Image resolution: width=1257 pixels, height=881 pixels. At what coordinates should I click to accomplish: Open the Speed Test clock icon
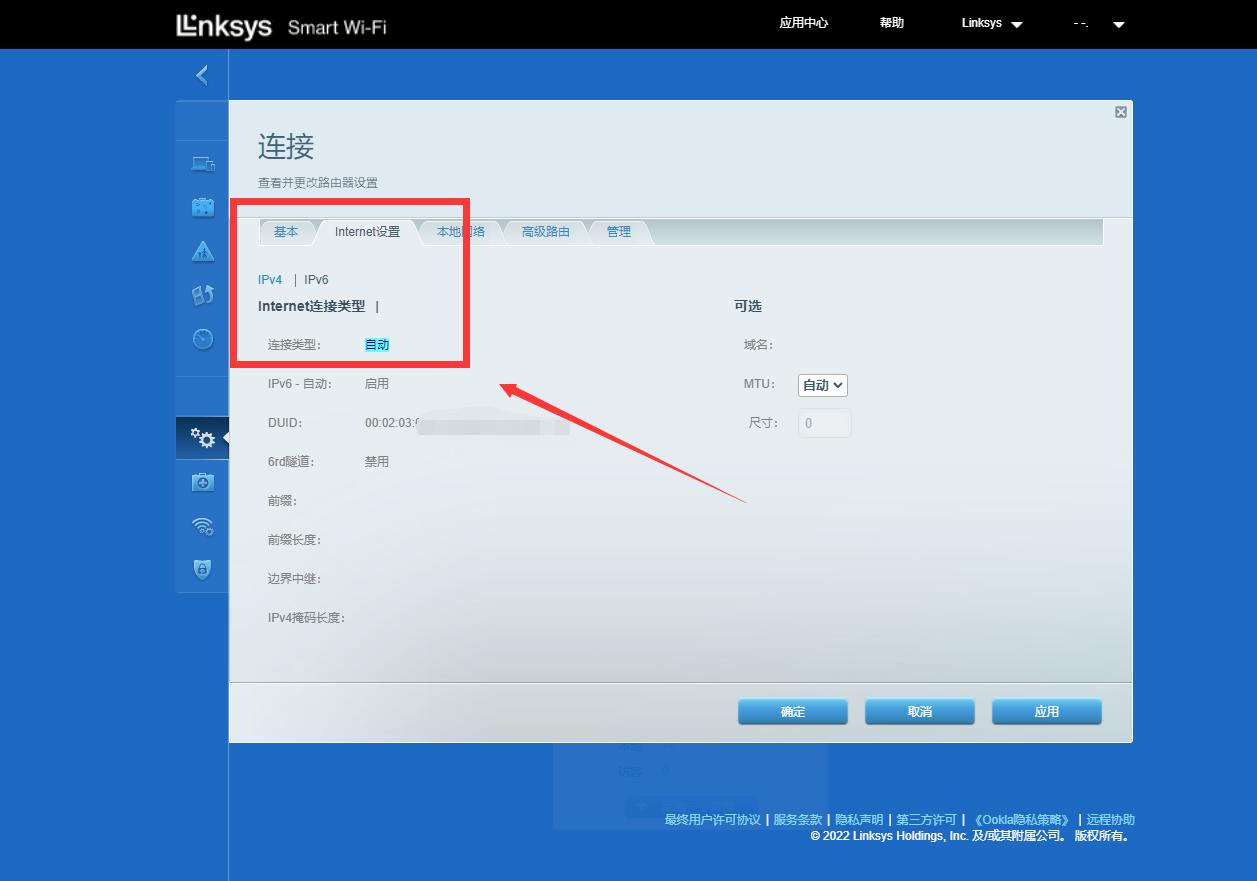(202, 339)
